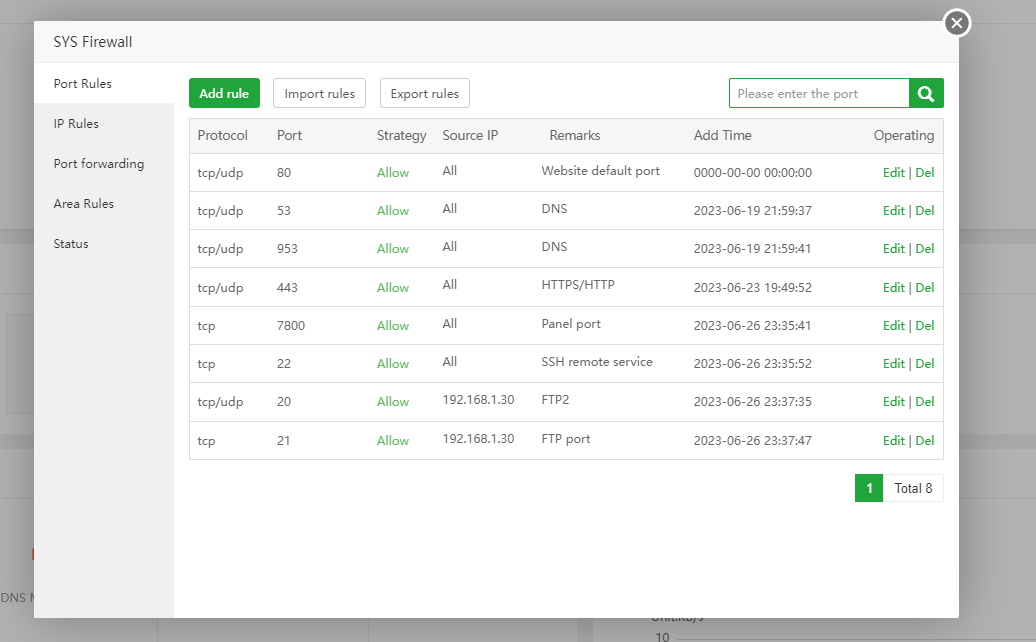Type in the port search field
The width and height of the screenshot is (1036, 642).
click(x=819, y=93)
